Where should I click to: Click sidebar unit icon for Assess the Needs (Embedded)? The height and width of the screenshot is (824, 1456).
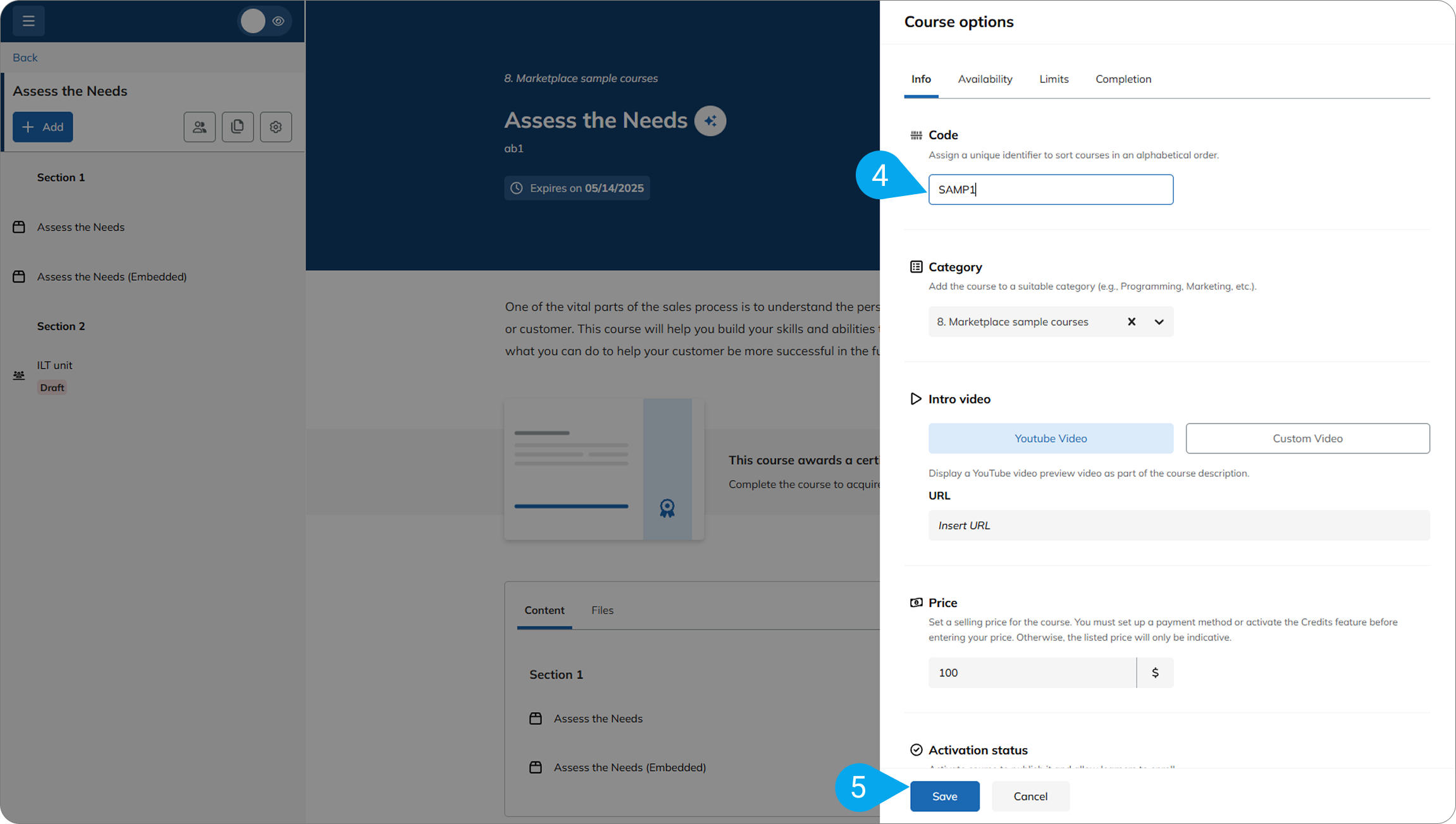click(x=19, y=277)
